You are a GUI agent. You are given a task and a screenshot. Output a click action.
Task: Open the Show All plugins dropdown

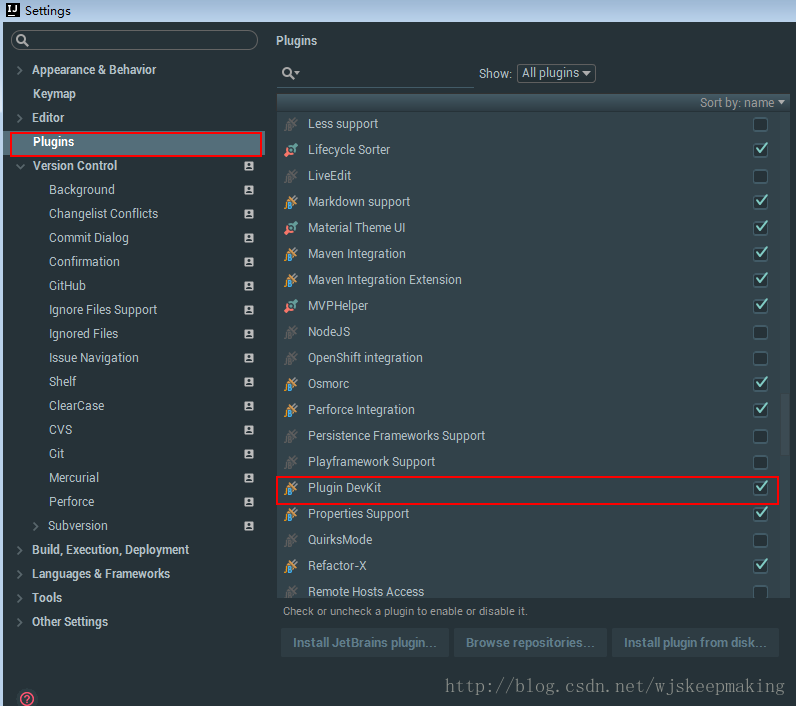click(x=556, y=73)
